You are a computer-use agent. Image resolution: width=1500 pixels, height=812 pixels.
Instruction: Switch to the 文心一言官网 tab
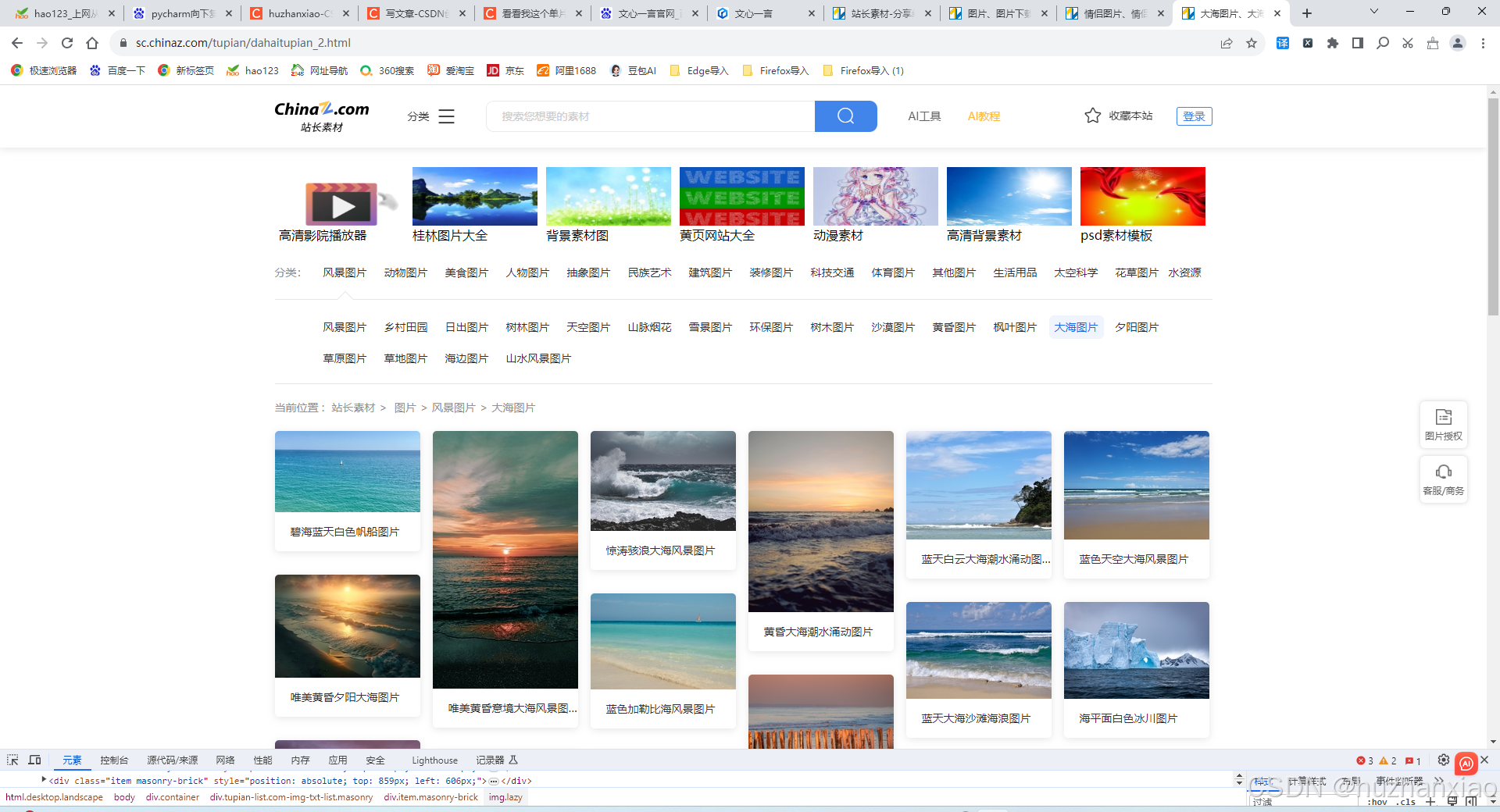click(648, 13)
